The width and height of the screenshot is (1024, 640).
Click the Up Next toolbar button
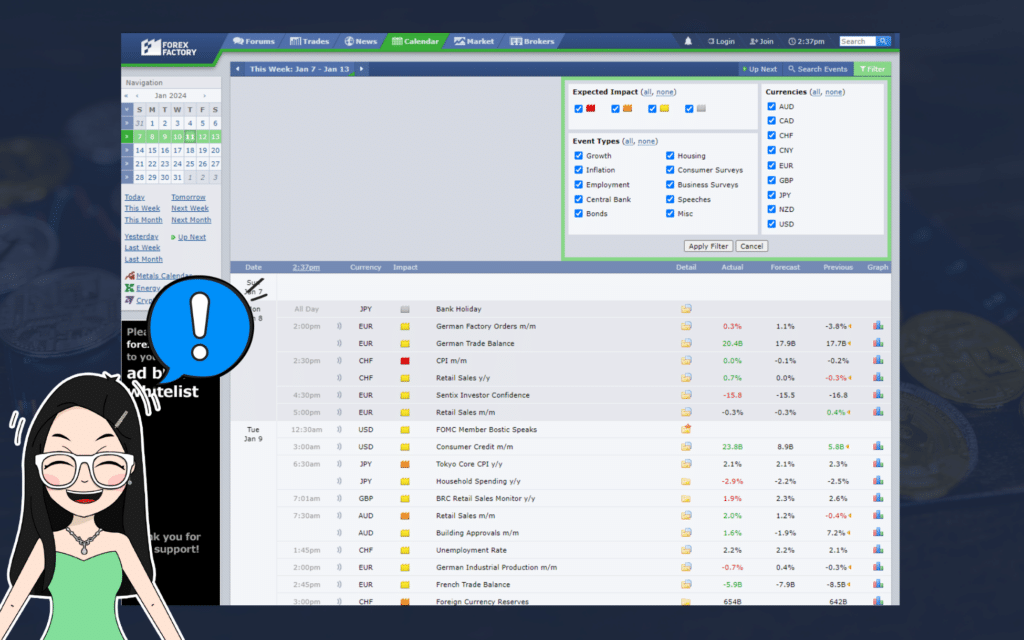pyautogui.click(x=760, y=69)
